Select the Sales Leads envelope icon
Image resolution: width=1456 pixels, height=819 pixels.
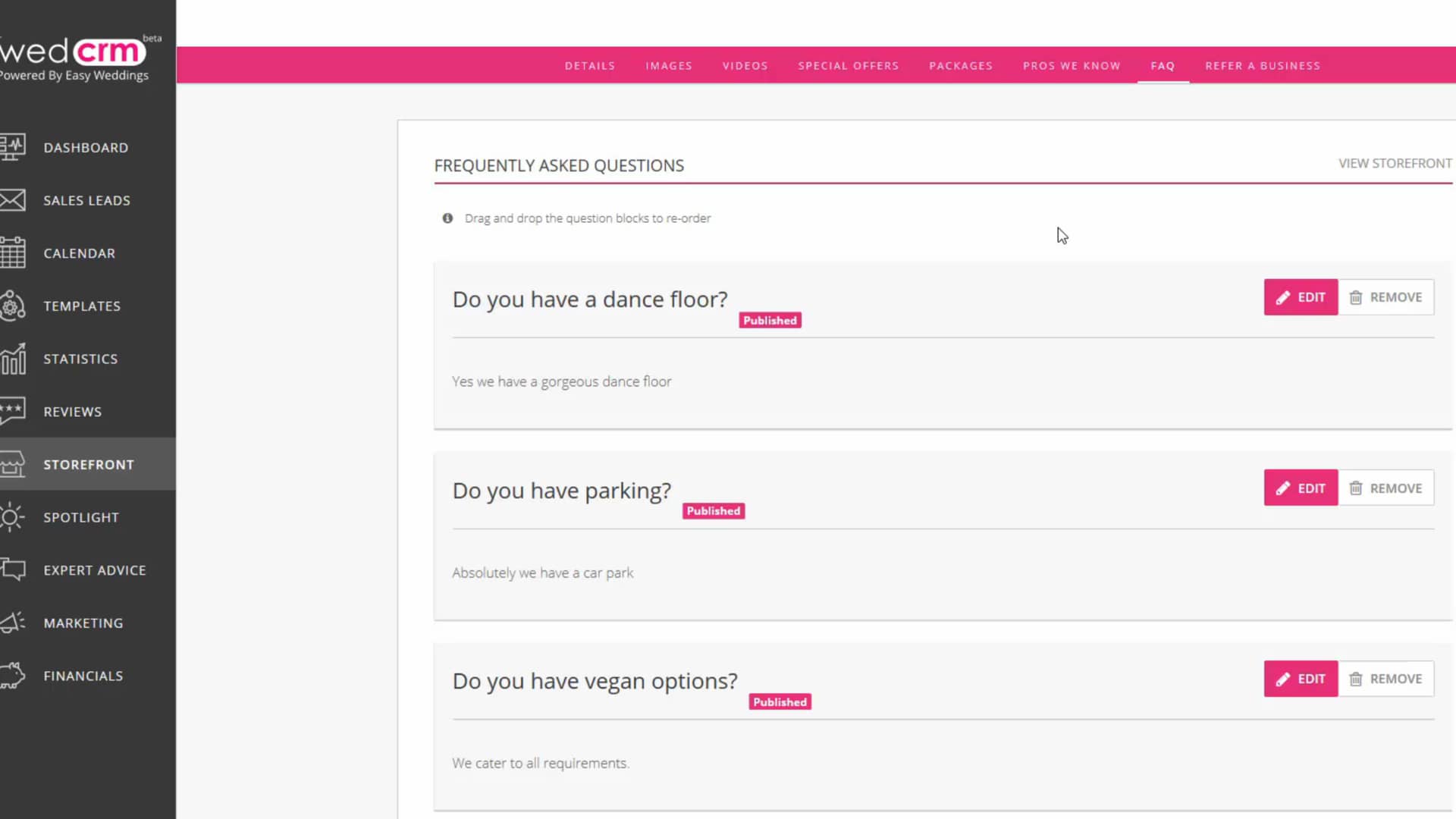pos(15,200)
